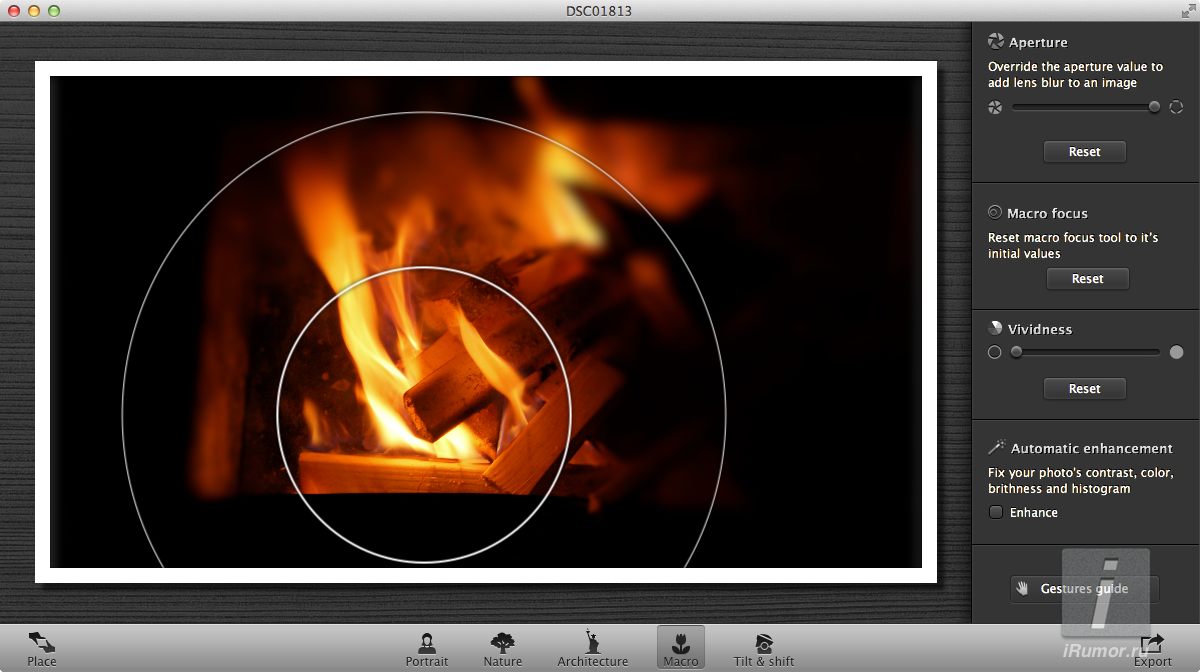
Task: Click the Aperture slider knob
Action: (1154, 107)
